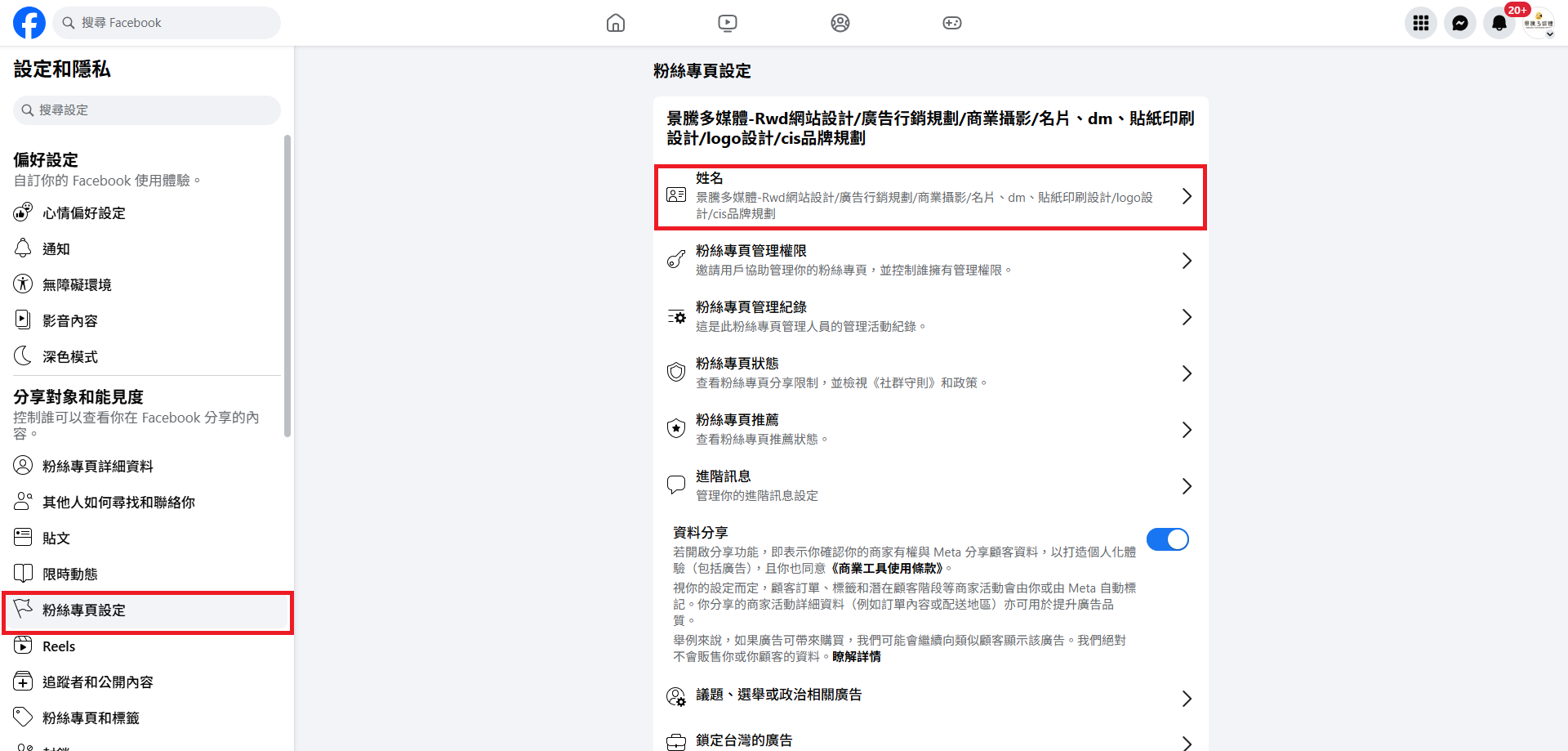Open the Video tab icon
The width and height of the screenshot is (1568, 751).
click(x=728, y=23)
